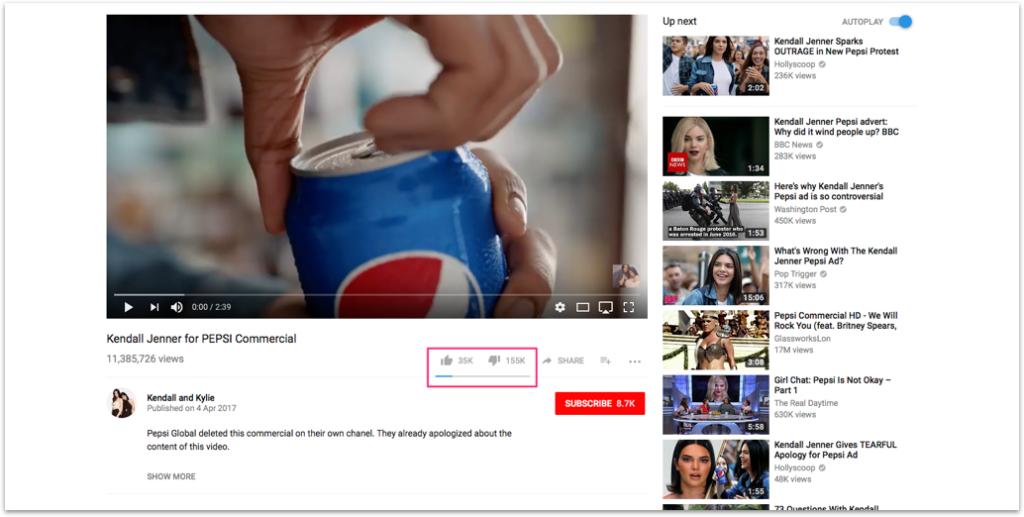
Task: Click the '630K views' count
Action: 795,415
